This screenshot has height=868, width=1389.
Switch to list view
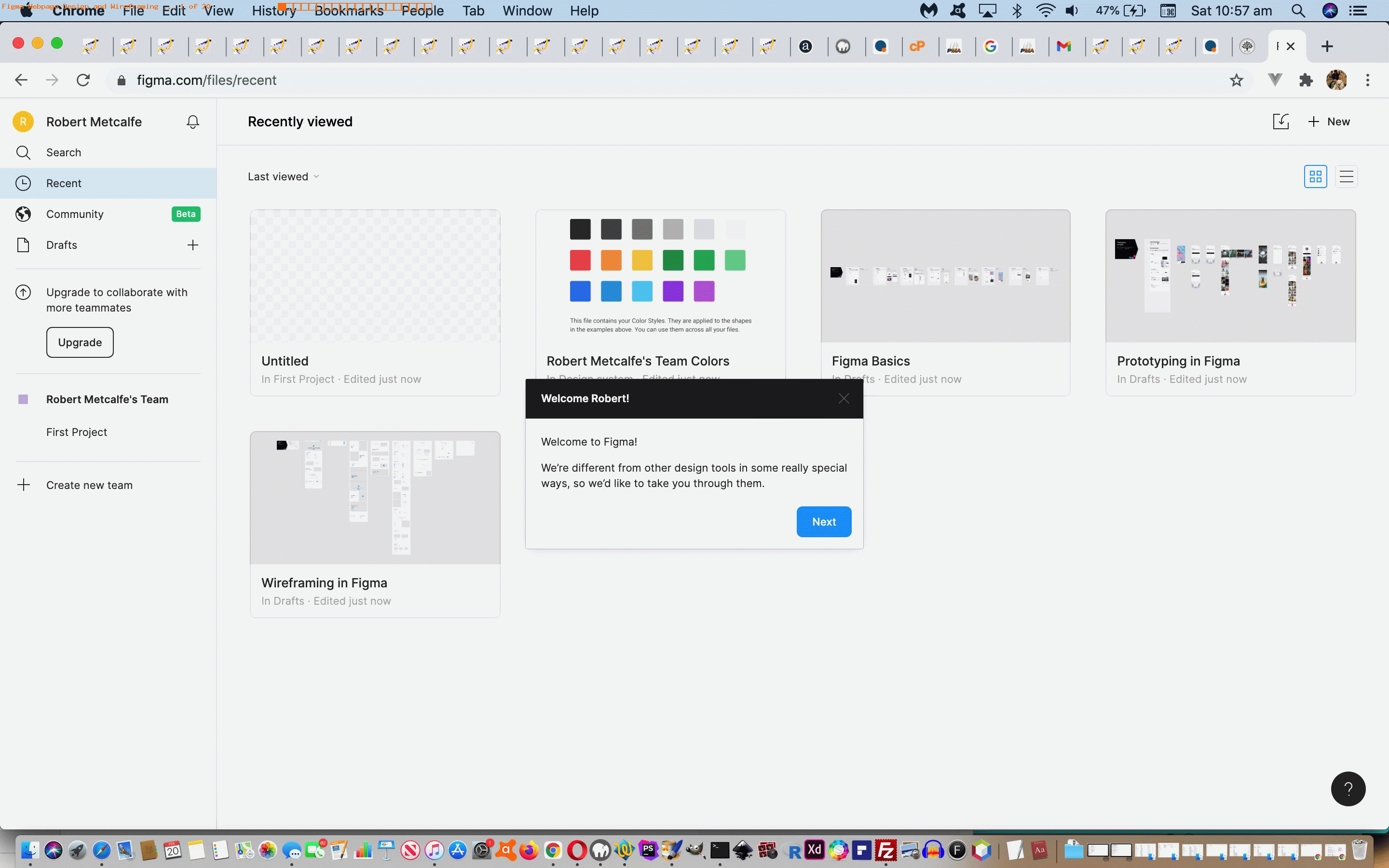pyautogui.click(x=1347, y=177)
